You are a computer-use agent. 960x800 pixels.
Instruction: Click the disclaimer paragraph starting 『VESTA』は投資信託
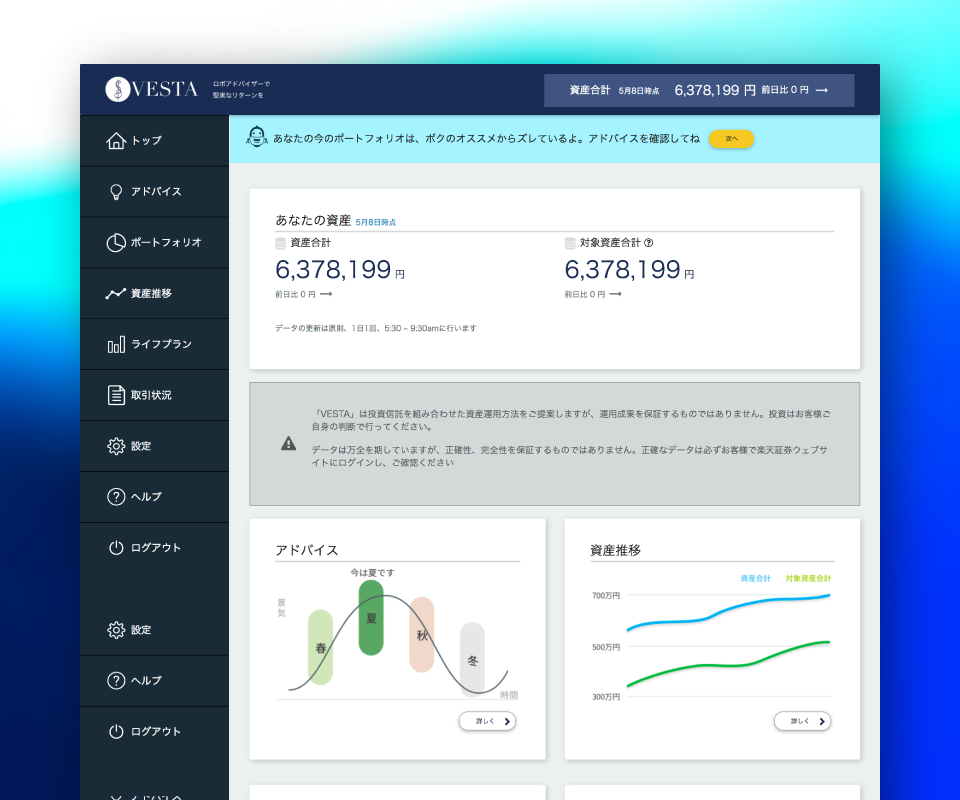(571, 421)
